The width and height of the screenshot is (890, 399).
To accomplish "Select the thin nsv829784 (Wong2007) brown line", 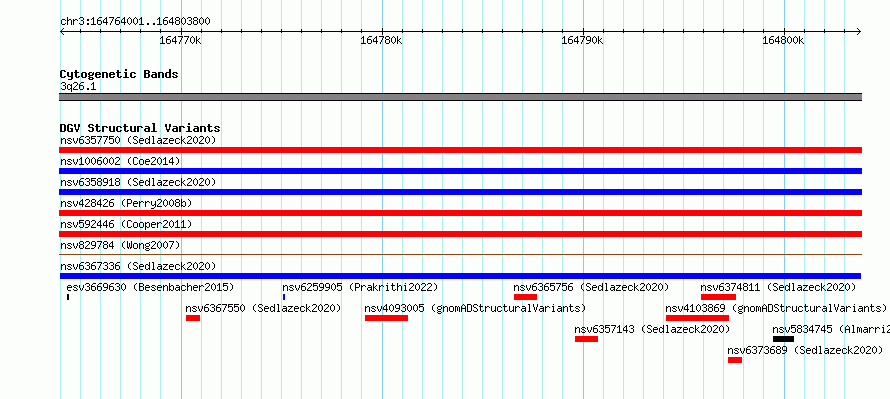I will [460, 254].
